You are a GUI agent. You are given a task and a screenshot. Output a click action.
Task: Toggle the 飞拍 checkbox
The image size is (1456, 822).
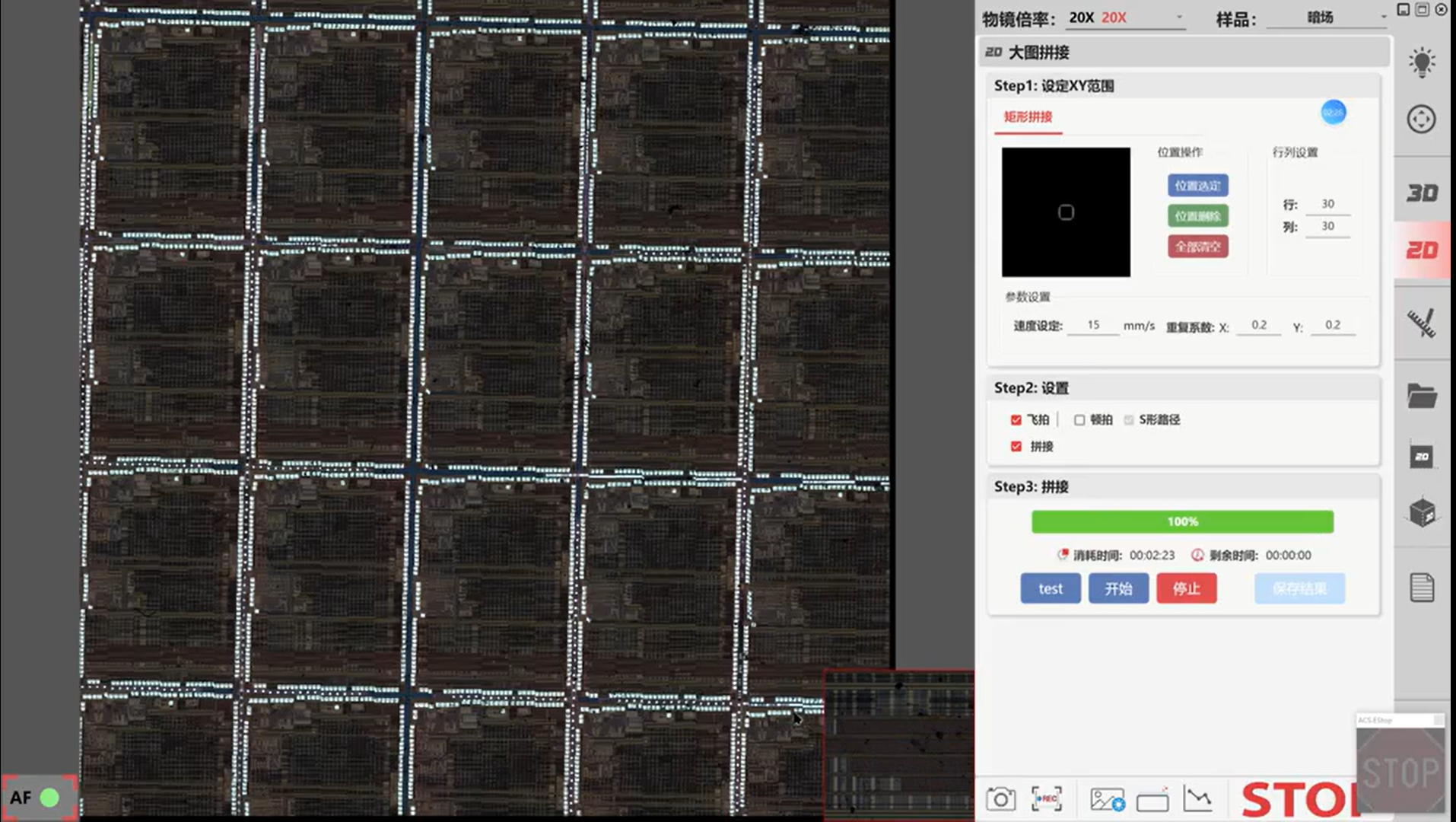[1016, 420]
